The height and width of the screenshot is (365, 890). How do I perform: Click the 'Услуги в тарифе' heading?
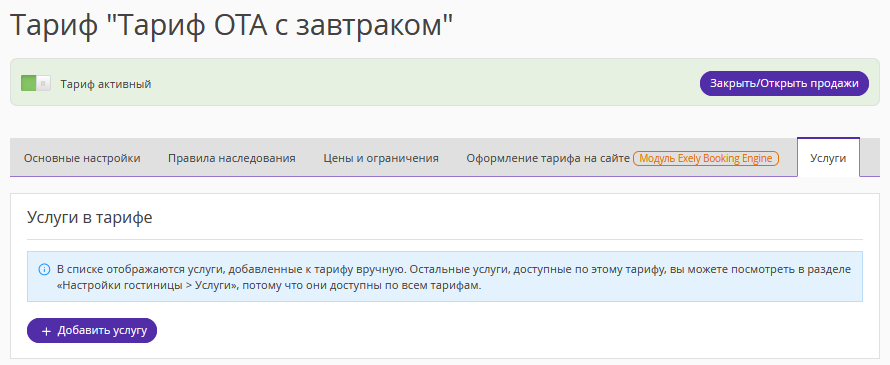[x=90, y=217]
